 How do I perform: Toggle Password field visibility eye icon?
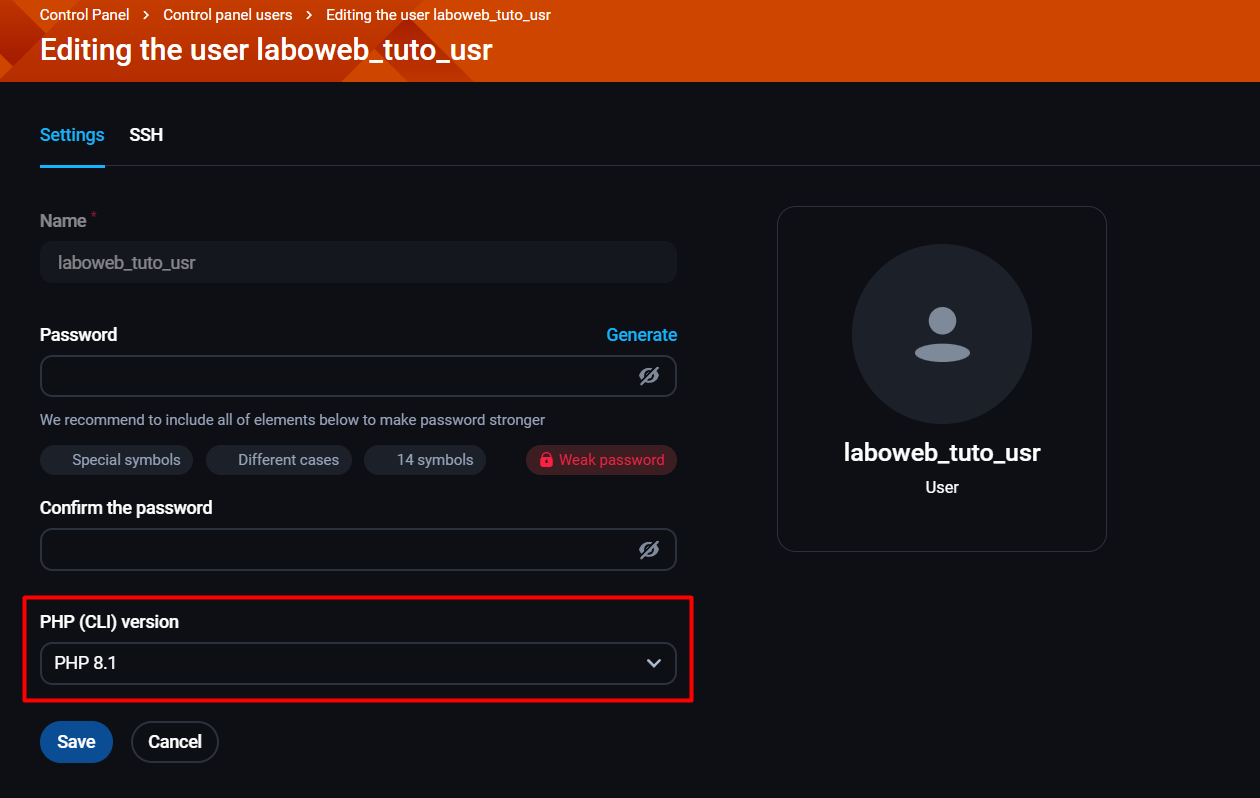tap(649, 376)
